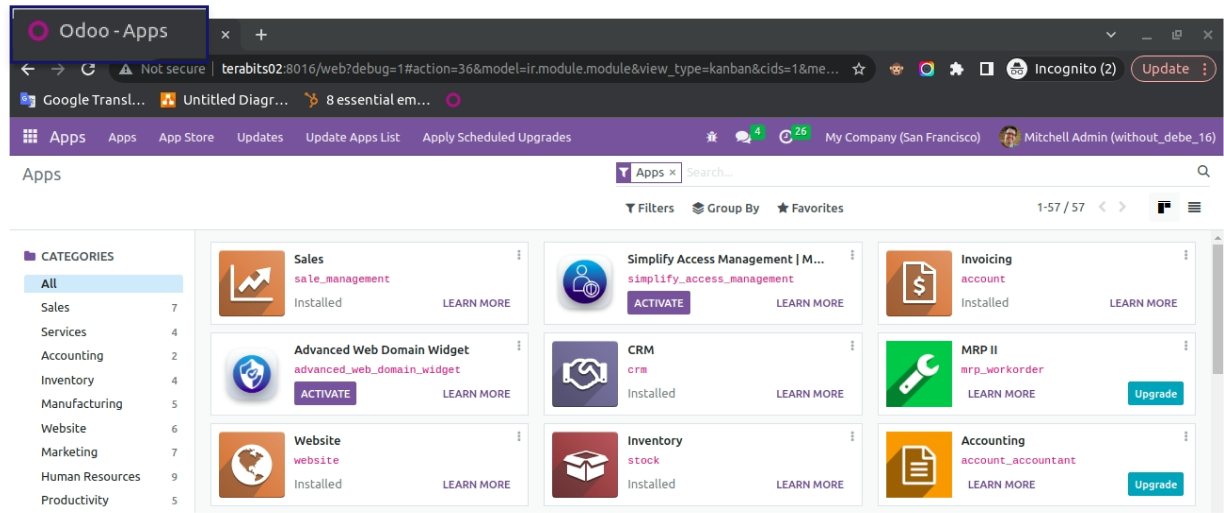Upgrade the MRP II module
Screen dimensions: 1224x513
click(x=1155, y=394)
